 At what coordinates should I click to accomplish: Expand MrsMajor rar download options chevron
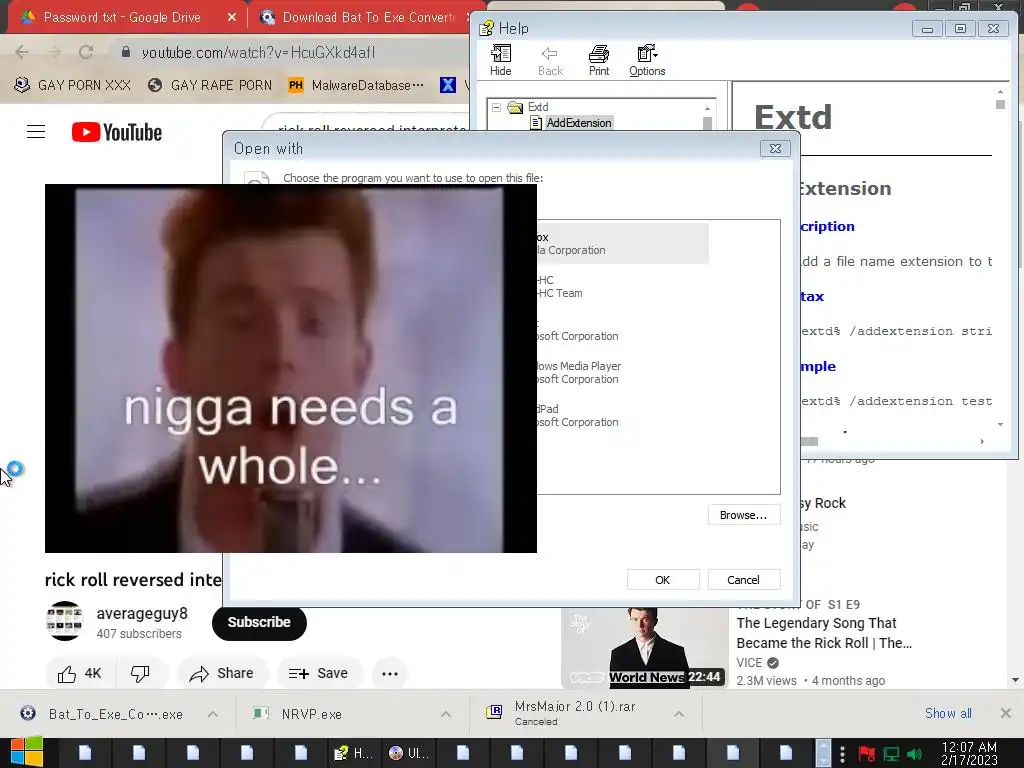point(679,714)
